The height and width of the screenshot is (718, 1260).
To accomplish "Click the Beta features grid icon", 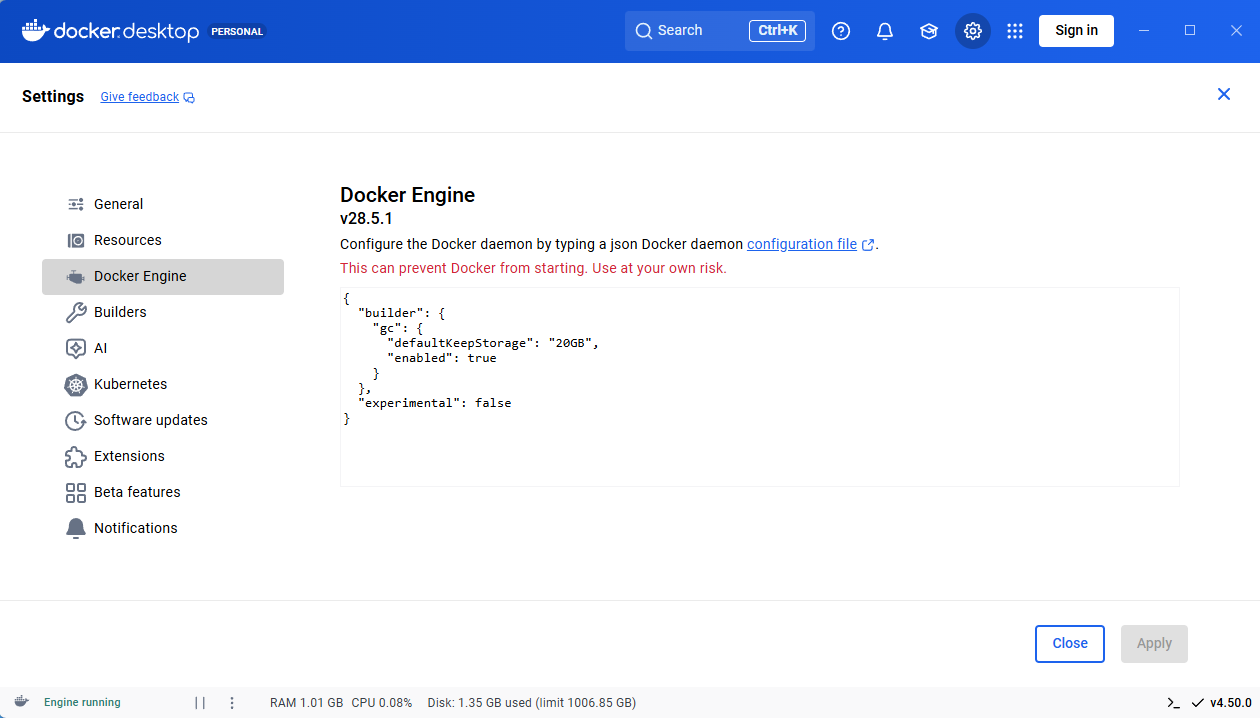I will (x=76, y=492).
